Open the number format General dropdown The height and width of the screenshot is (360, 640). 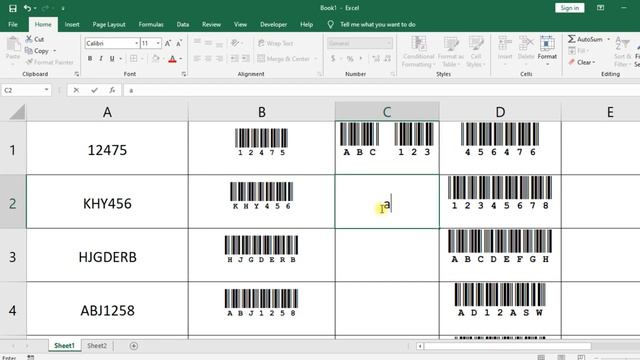tap(389, 43)
